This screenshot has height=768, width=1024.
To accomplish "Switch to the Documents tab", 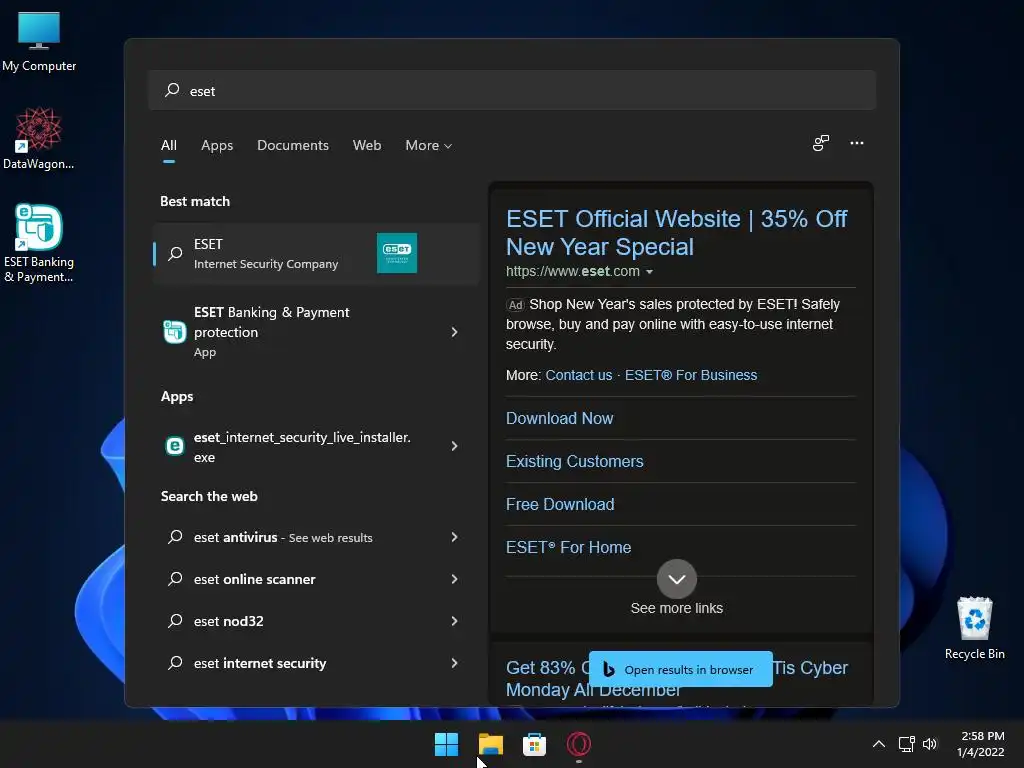I will point(293,145).
